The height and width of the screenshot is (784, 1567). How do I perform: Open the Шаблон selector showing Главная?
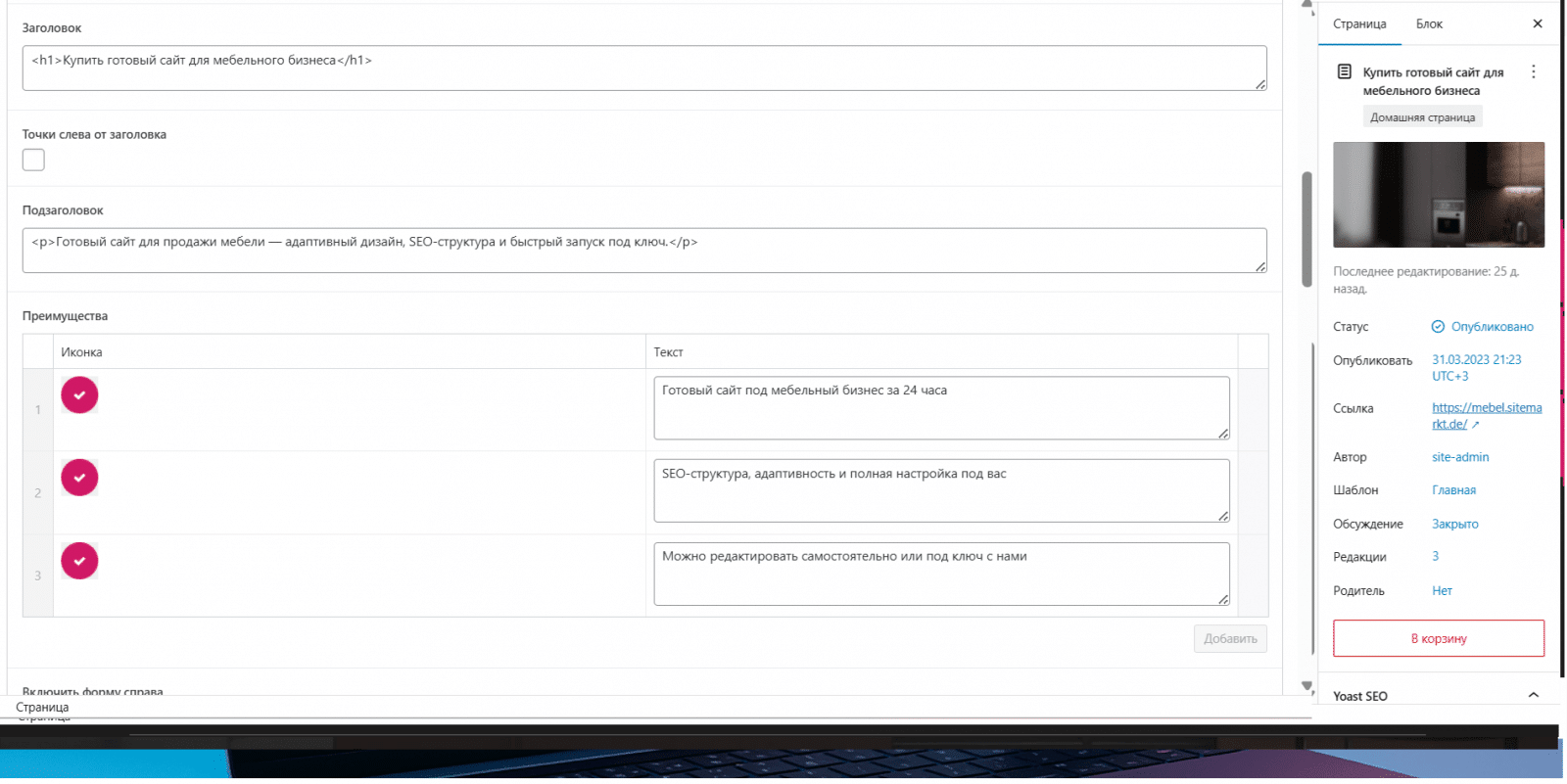(x=1453, y=490)
